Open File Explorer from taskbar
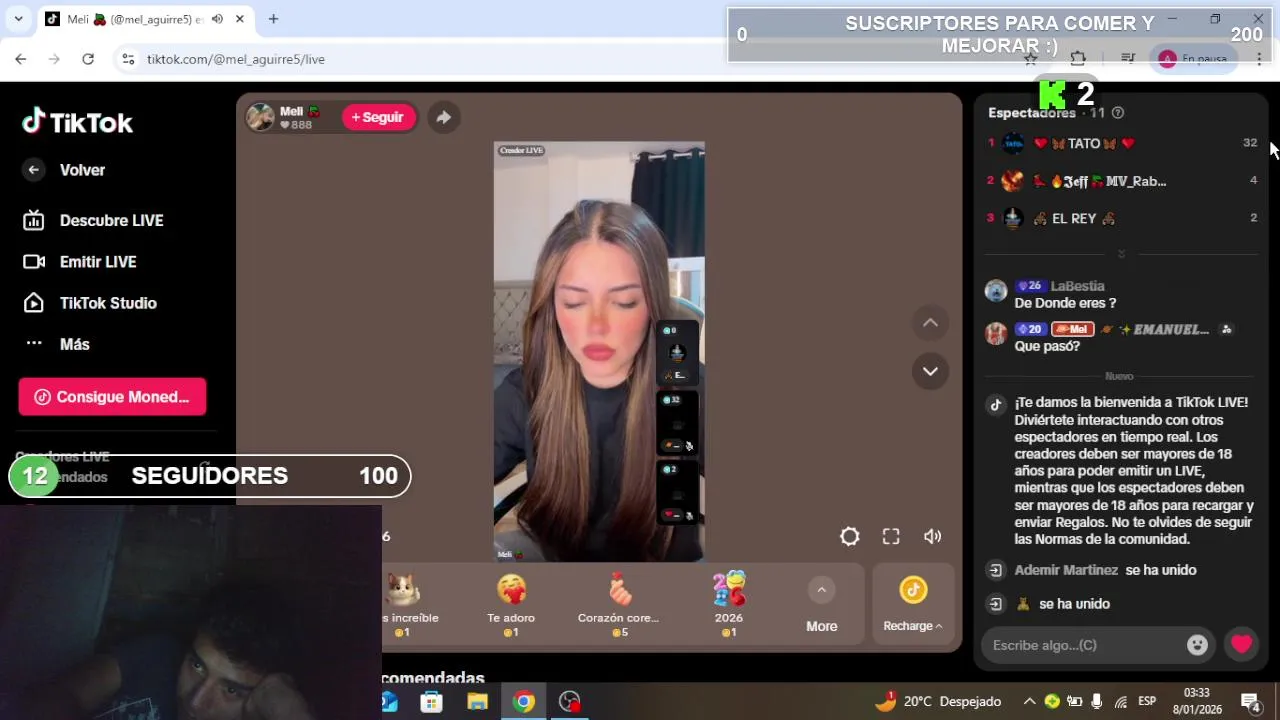 [x=477, y=702]
